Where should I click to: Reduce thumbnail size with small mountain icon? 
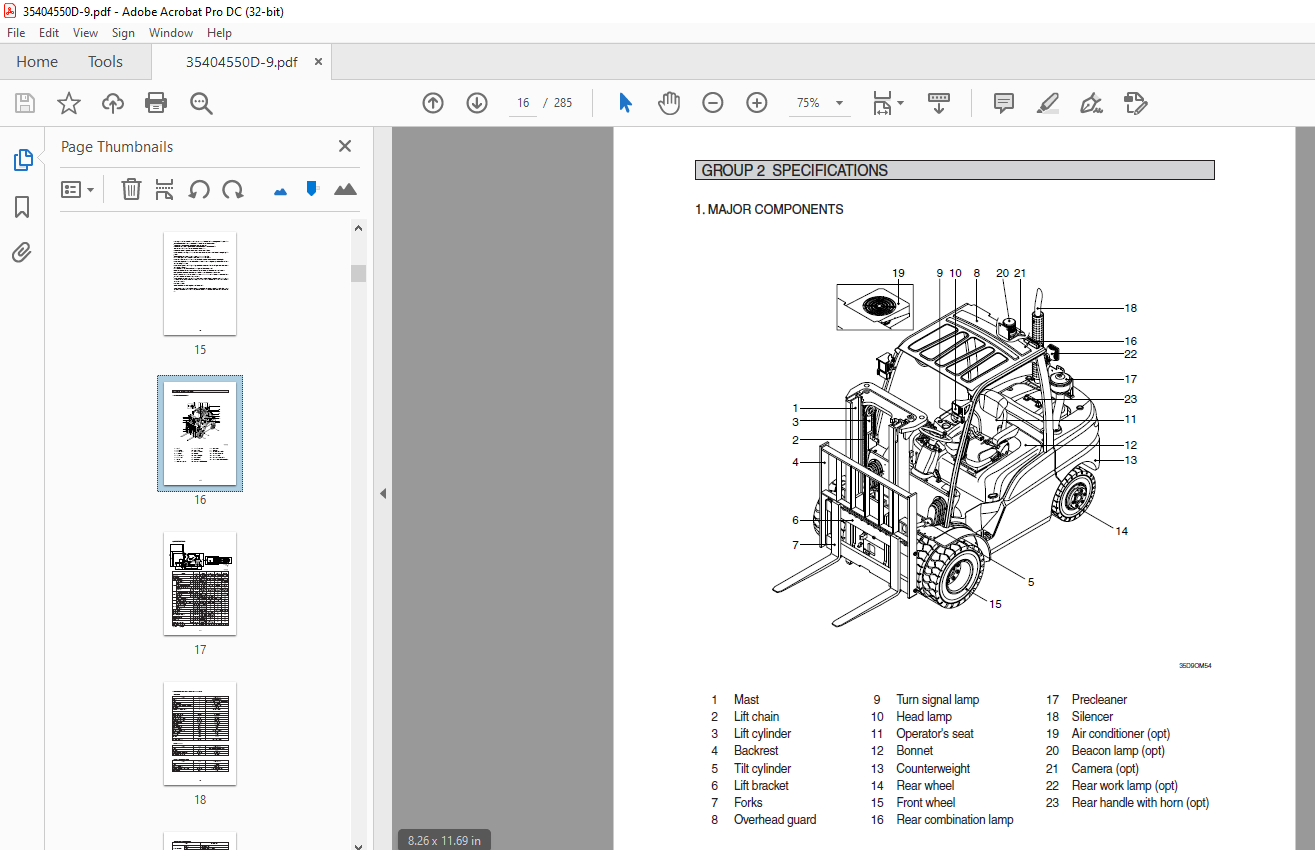(280, 189)
